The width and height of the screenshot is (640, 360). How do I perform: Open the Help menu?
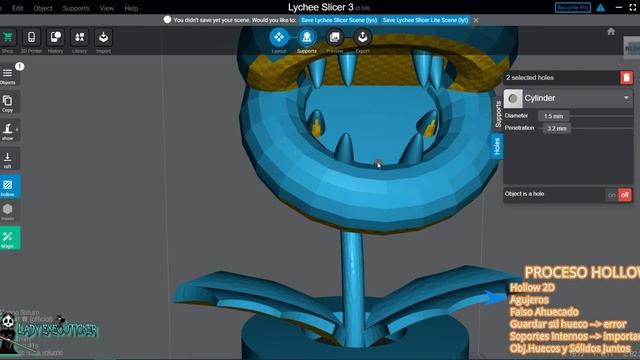(131, 8)
